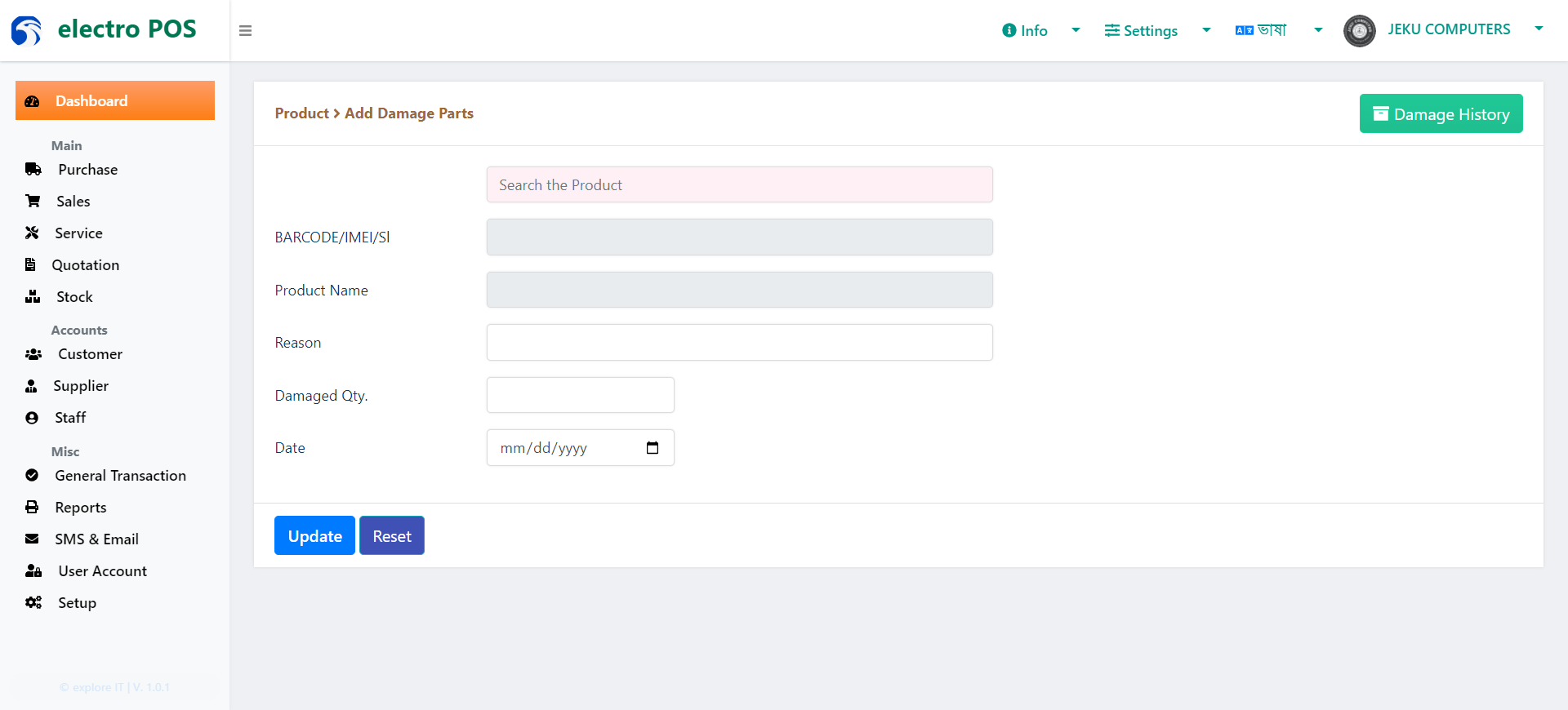Click the SMS & Email envelope icon
The height and width of the screenshot is (710, 1568).
(32, 539)
